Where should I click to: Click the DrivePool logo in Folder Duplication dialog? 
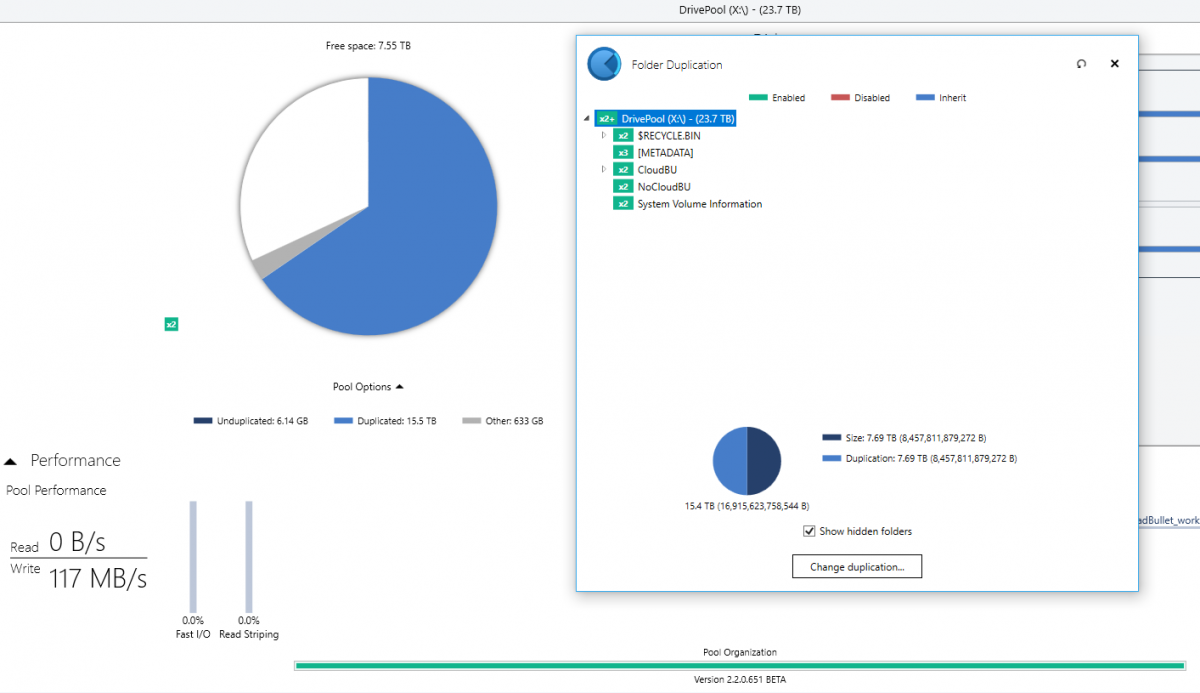pyautogui.click(x=604, y=64)
